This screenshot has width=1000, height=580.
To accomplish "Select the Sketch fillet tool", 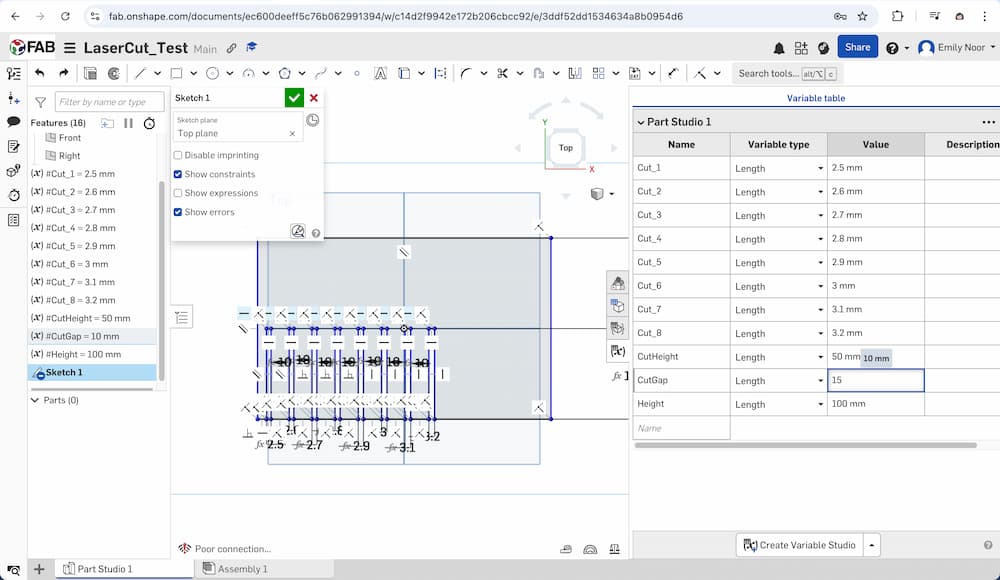I will [x=466, y=73].
